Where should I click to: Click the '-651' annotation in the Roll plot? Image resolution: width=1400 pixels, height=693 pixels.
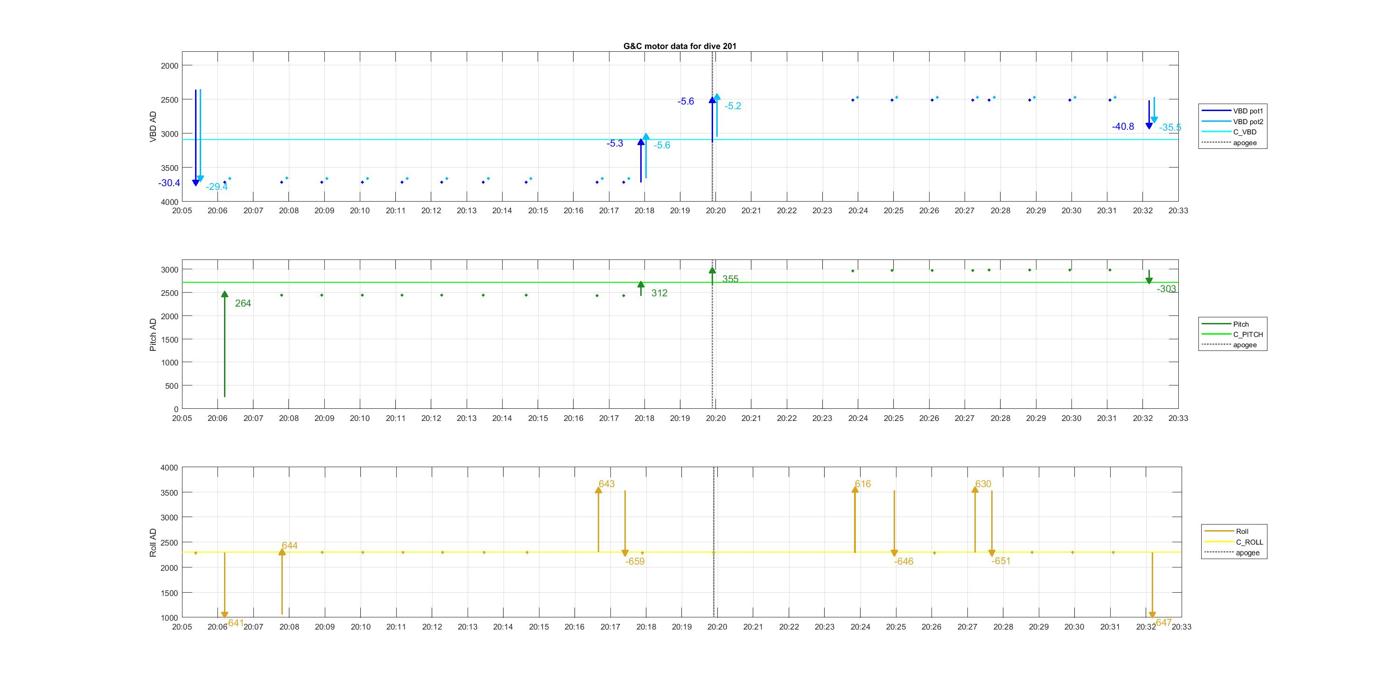[x=1001, y=562]
